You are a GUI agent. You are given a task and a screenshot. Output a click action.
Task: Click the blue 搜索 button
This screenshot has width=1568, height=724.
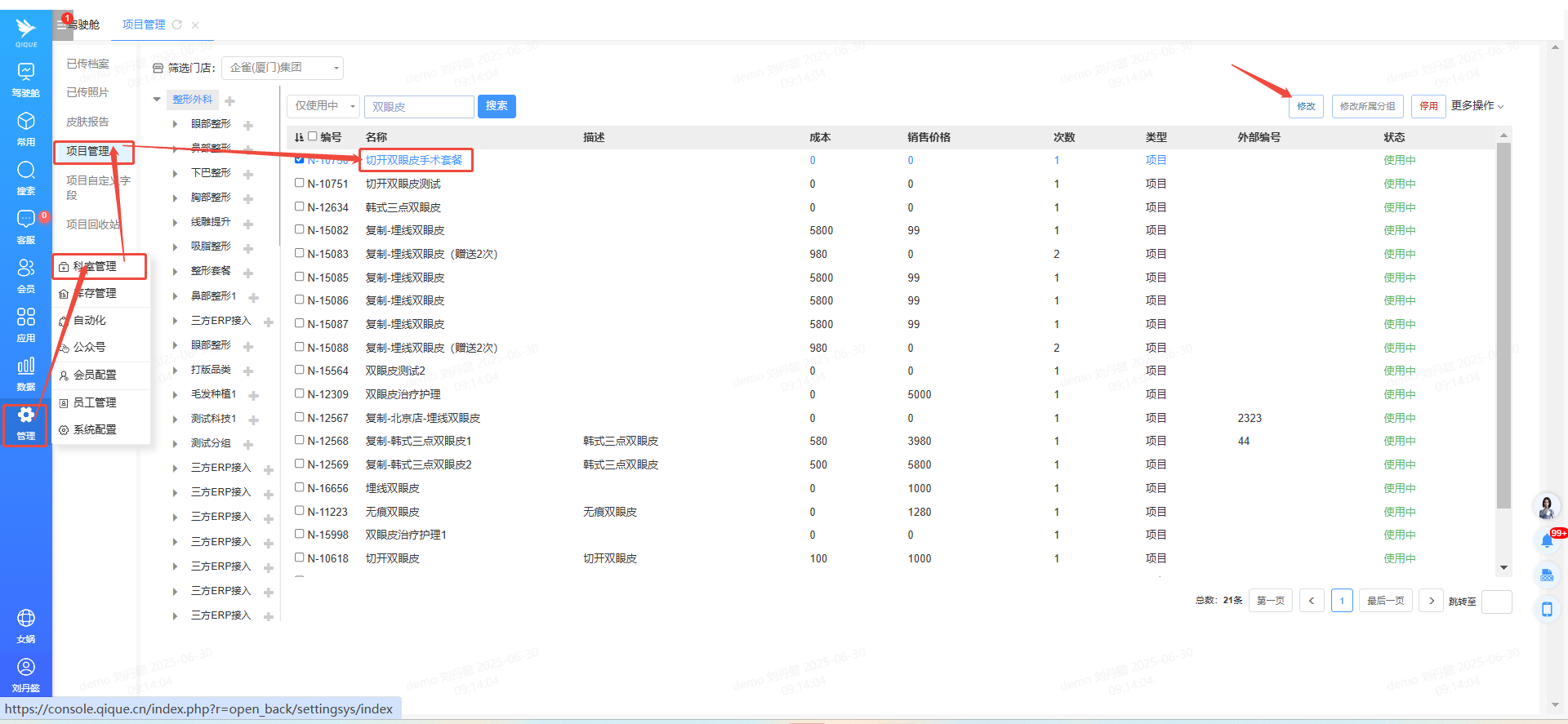497,106
